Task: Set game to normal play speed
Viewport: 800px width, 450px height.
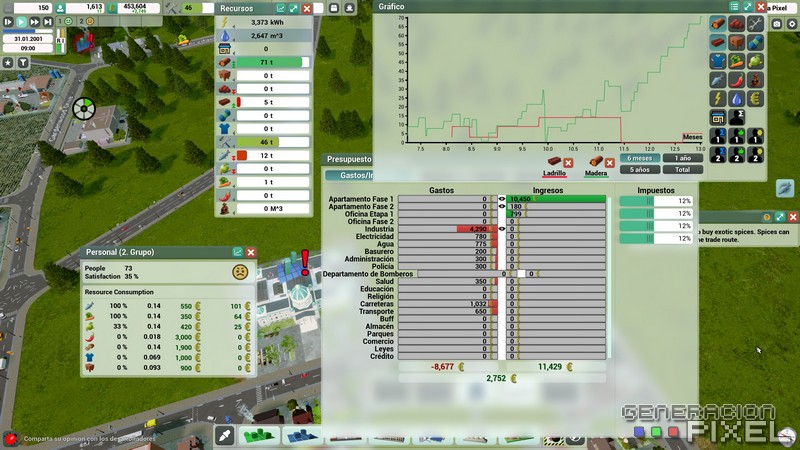Action: pos(21,22)
